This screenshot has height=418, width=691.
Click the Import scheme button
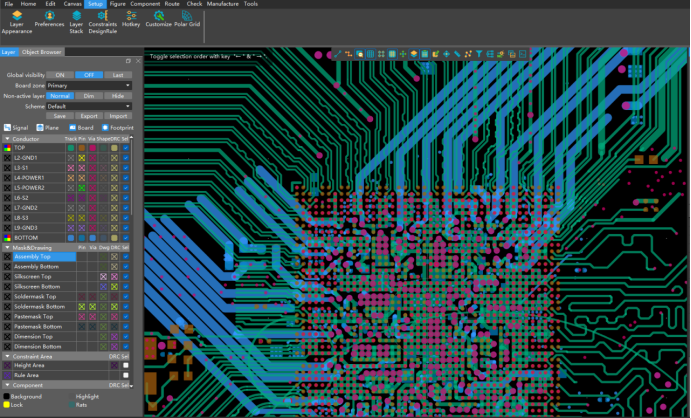tap(118, 116)
